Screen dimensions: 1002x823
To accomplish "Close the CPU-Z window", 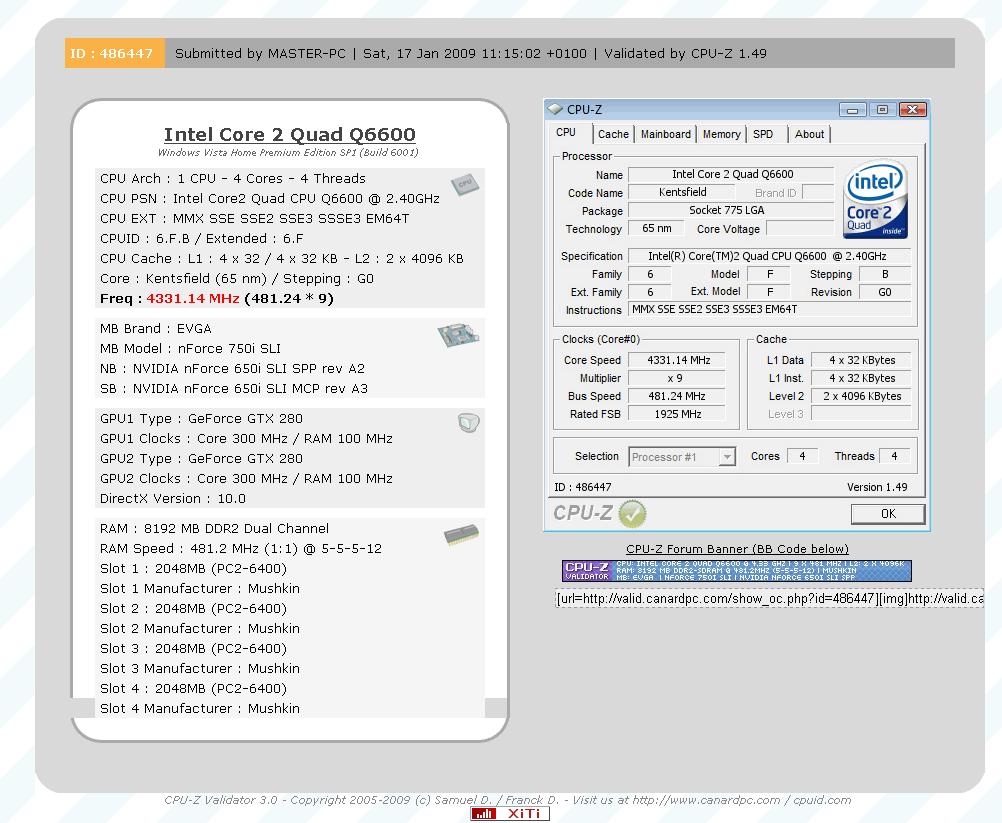I will click(x=913, y=110).
